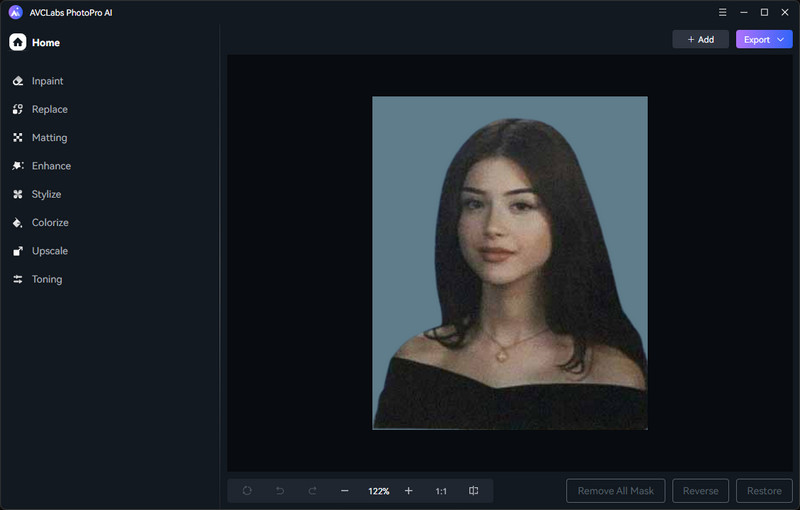
Task: Select the Colorize paint bucket icon
Action: coord(18,223)
